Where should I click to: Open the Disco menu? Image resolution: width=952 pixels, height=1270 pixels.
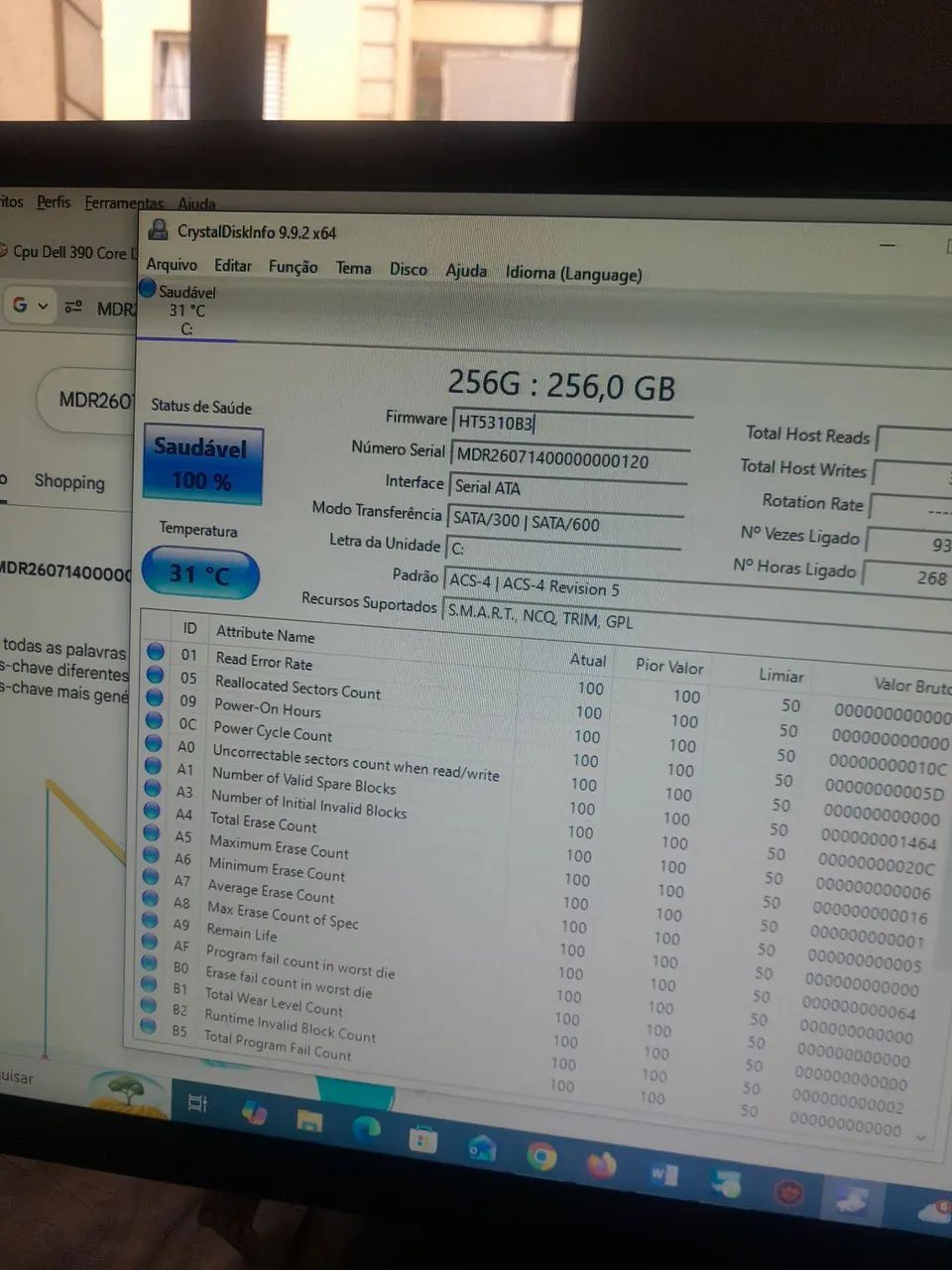pos(408,269)
